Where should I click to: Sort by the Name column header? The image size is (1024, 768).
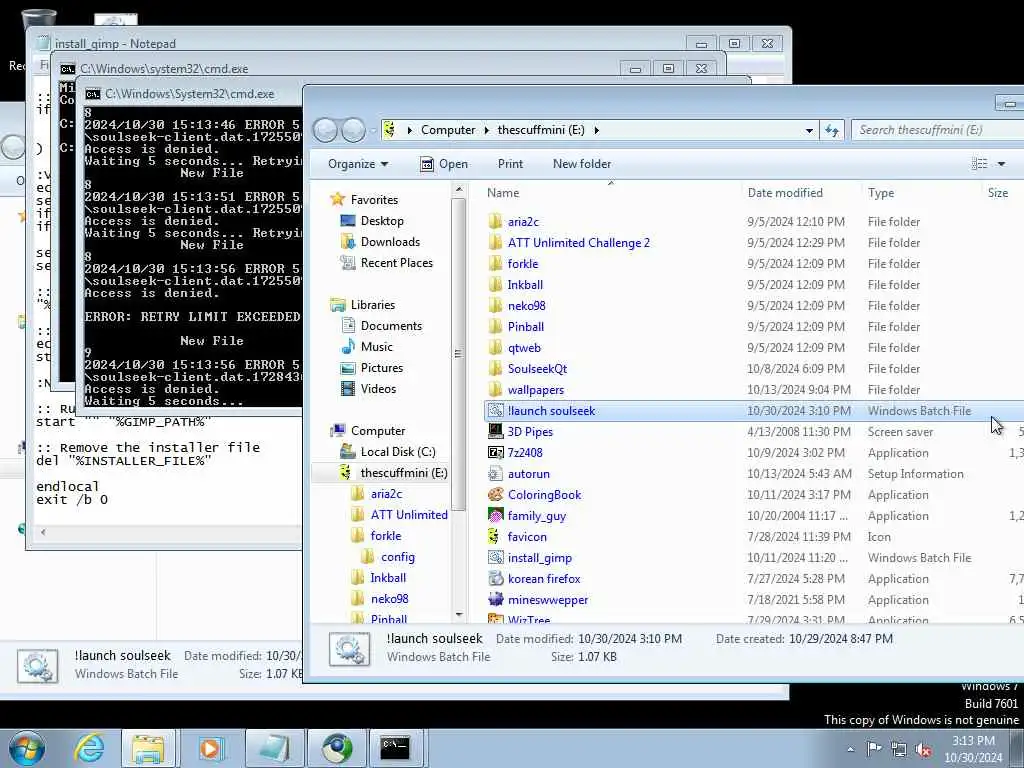pyautogui.click(x=611, y=193)
